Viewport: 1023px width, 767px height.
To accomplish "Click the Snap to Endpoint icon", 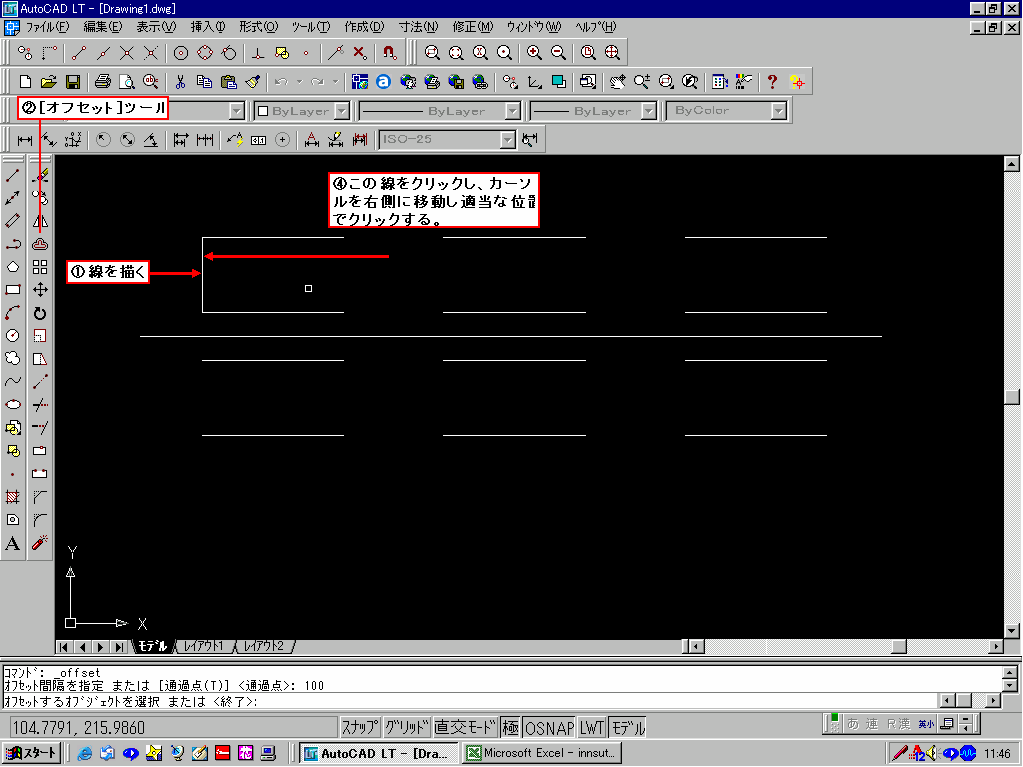I will (79, 52).
